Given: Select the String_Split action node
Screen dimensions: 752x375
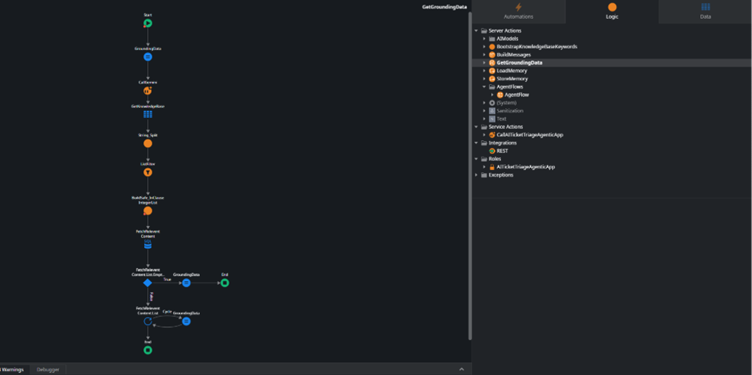Looking at the screenshot, I should [x=148, y=143].
